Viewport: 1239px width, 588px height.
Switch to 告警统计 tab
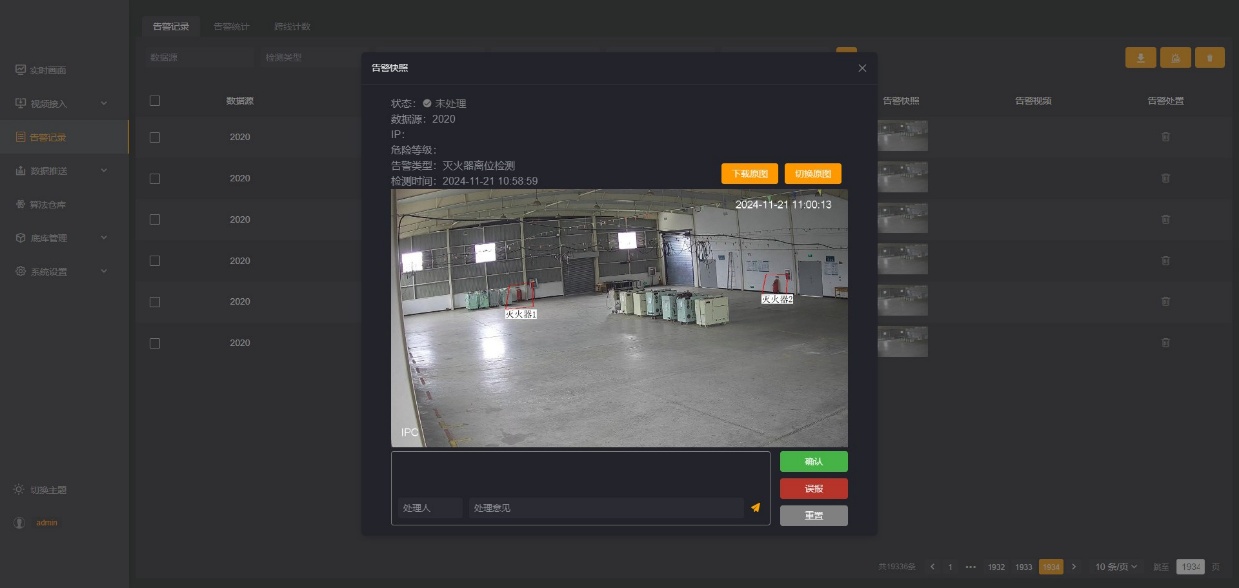[x=232, y=26]
